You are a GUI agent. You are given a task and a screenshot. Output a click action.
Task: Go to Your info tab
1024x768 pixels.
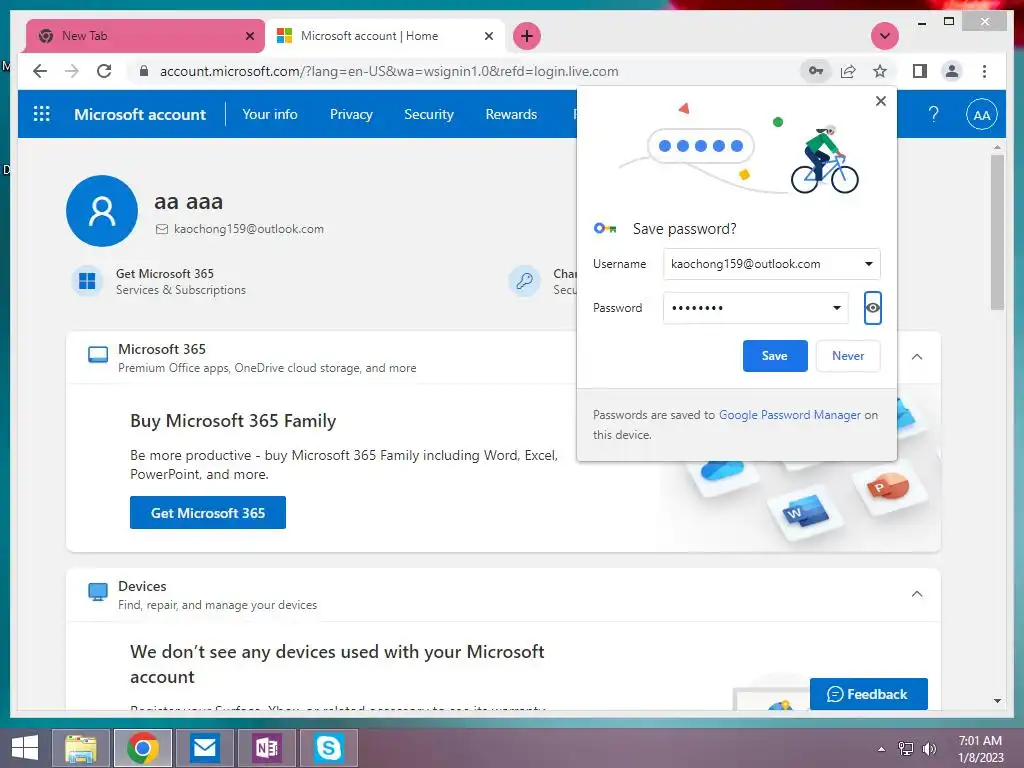point(270,114)
